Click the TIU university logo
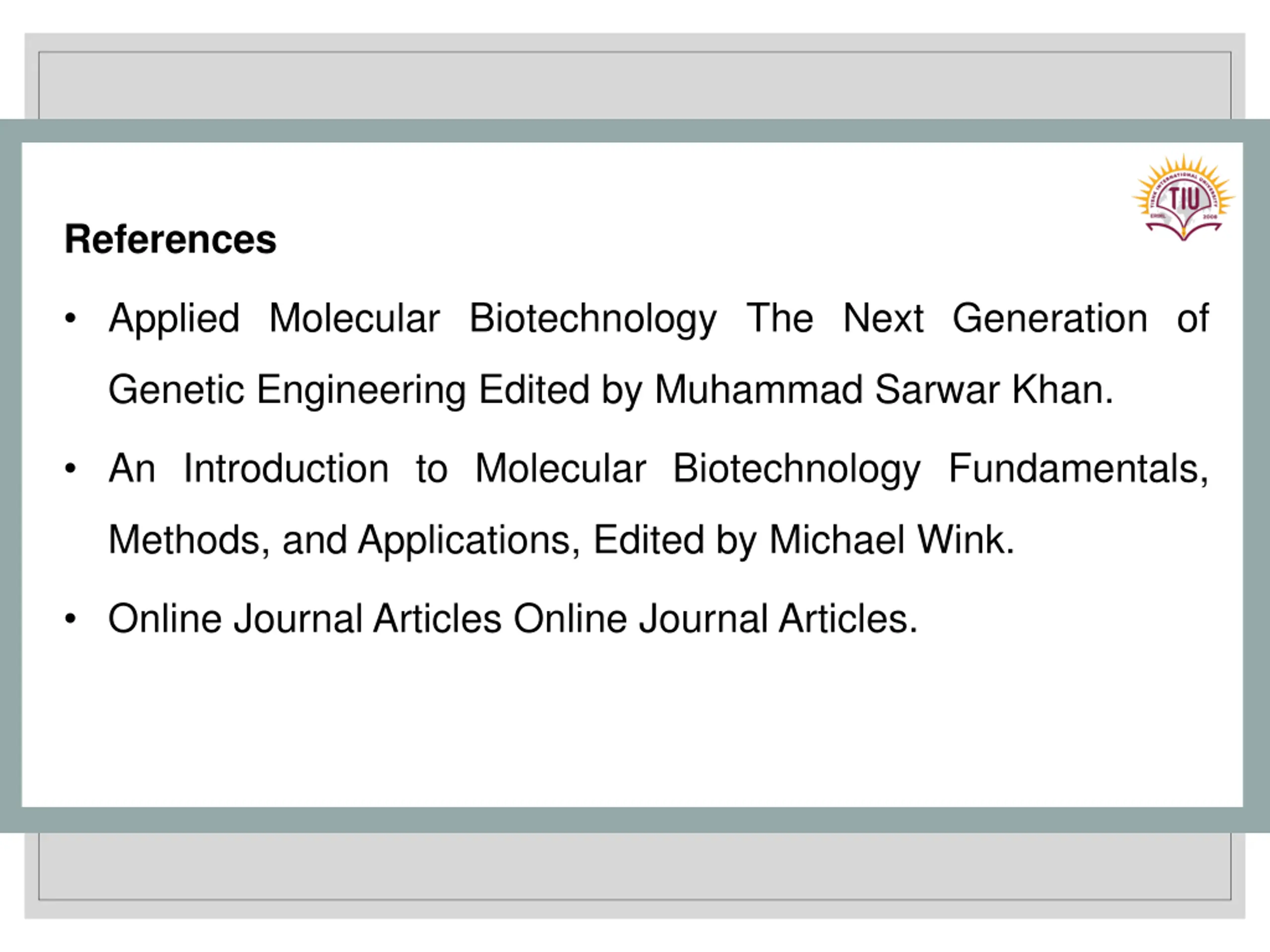 (x=1183, y=197)
